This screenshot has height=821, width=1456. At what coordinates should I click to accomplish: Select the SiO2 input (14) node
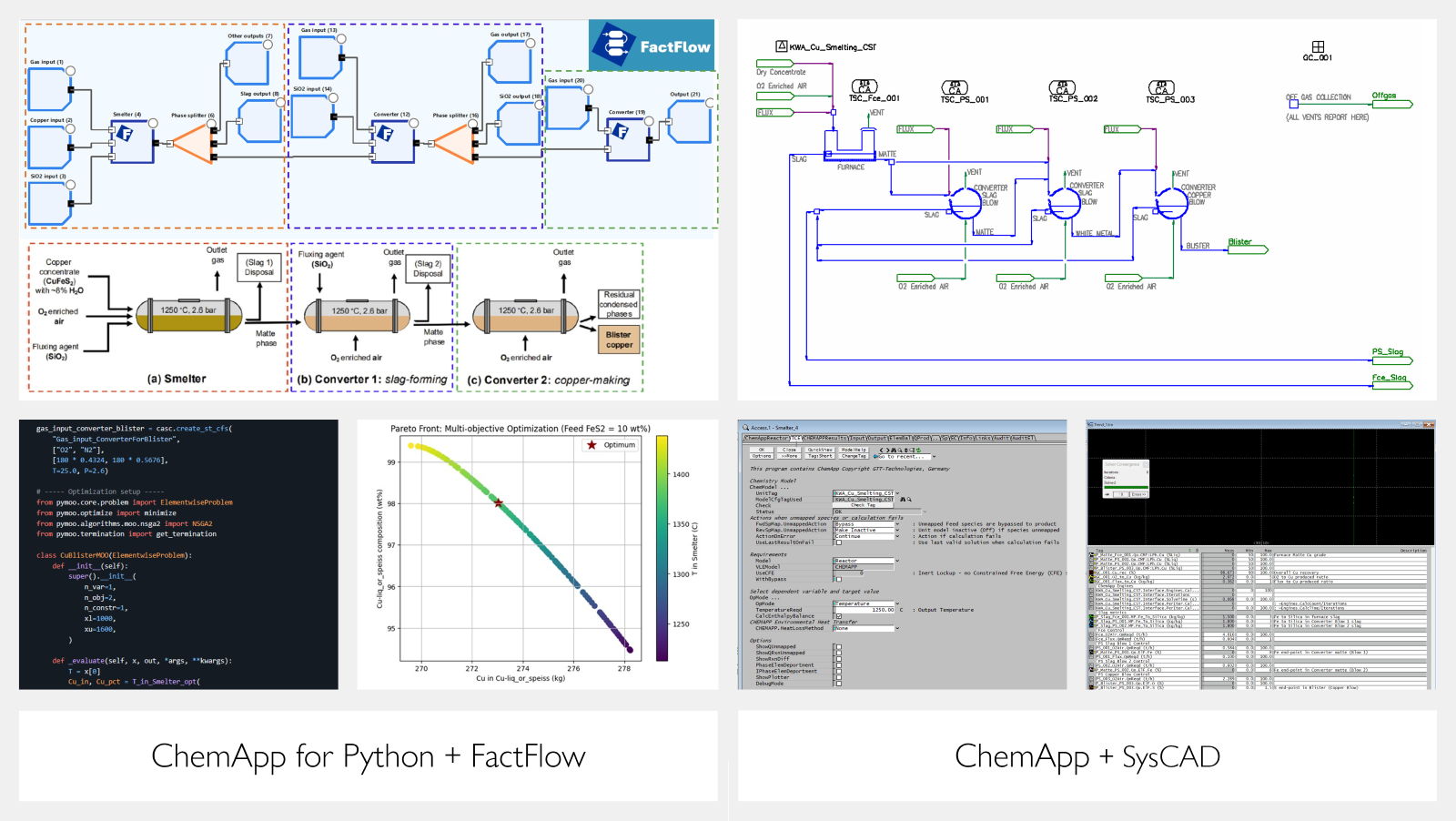pyautogui.click(x=313, y=116)
